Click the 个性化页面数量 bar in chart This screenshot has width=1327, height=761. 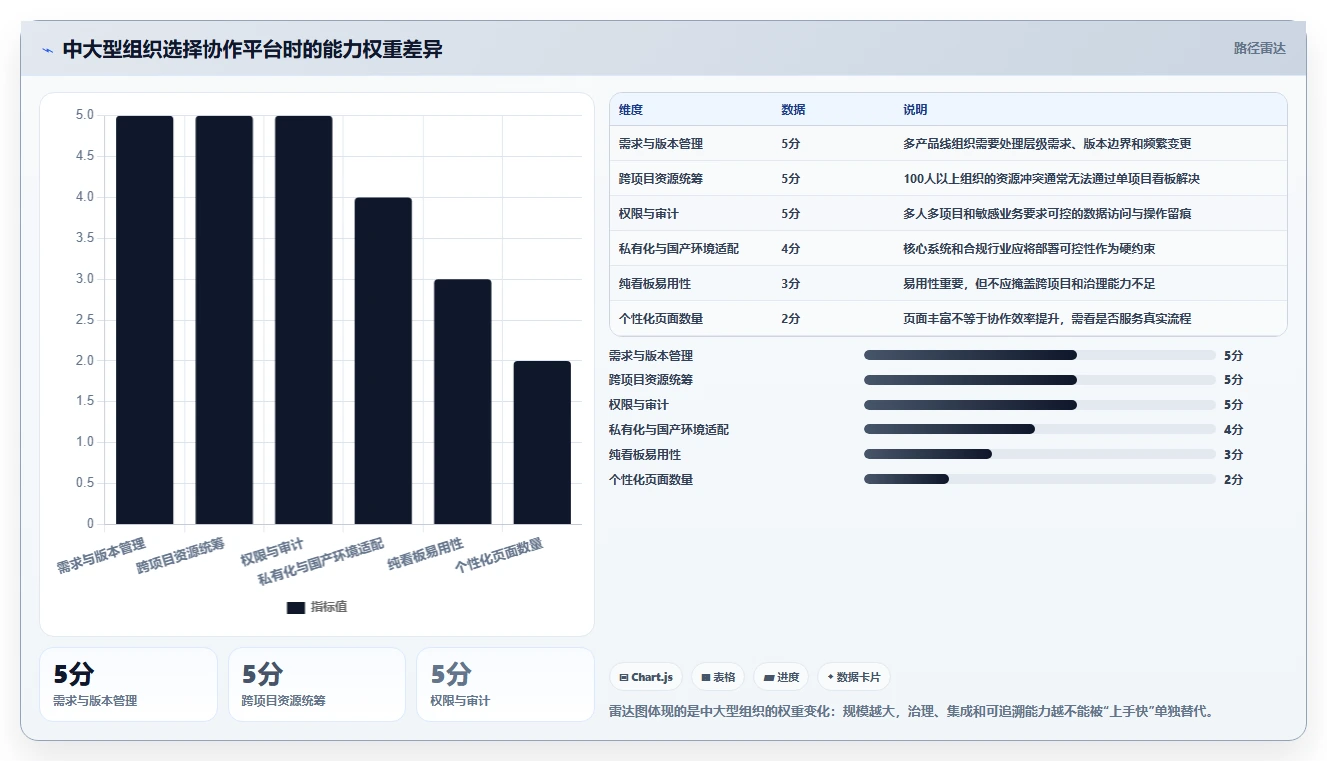pos(542,443)
